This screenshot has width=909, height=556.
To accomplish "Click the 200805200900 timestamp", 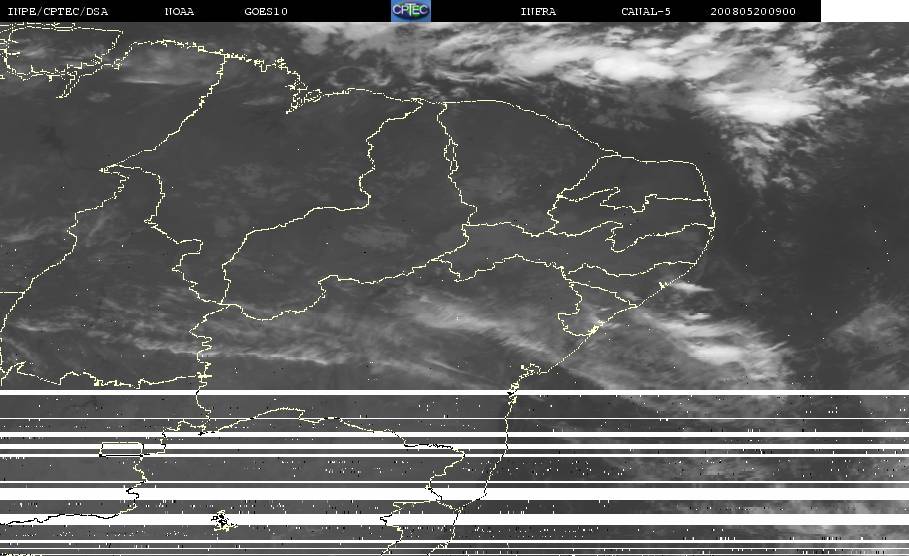I will [753, 12].
